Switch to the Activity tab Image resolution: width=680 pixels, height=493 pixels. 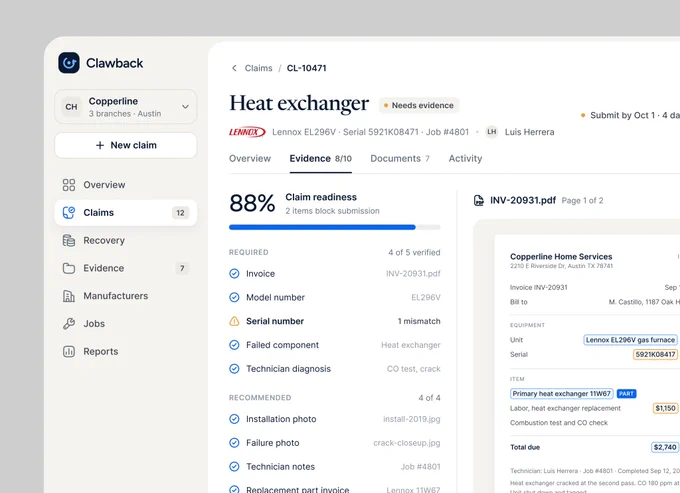(x=465, y=159)
